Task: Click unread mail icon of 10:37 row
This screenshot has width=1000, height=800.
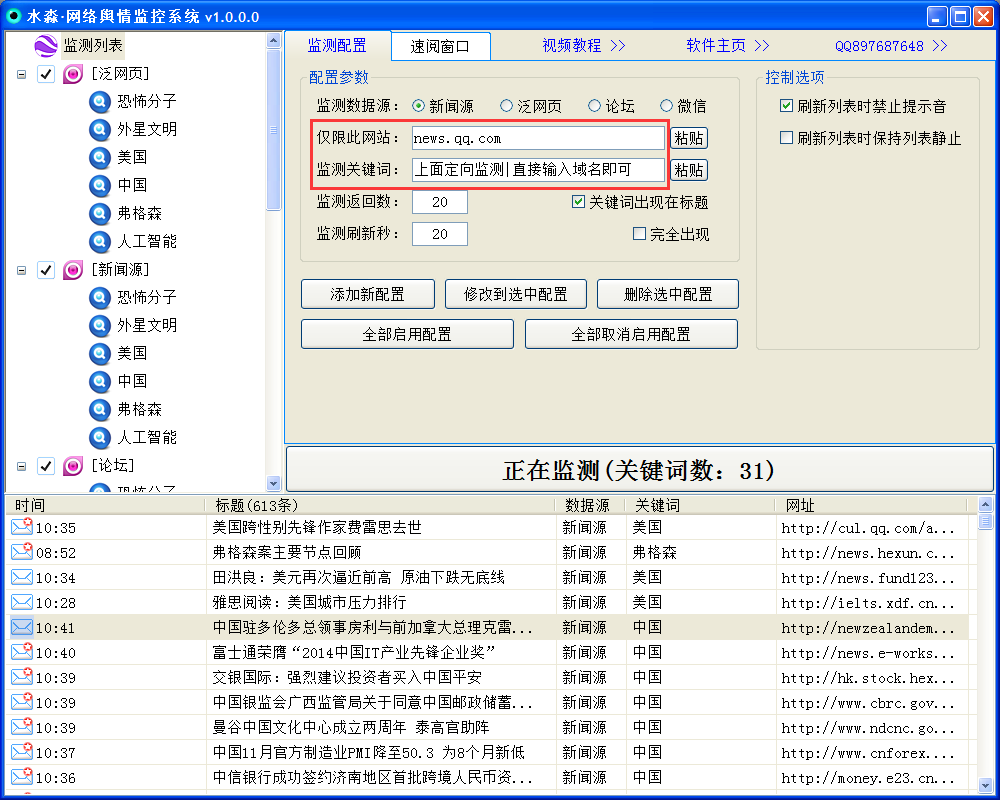Action: [22, 752]
